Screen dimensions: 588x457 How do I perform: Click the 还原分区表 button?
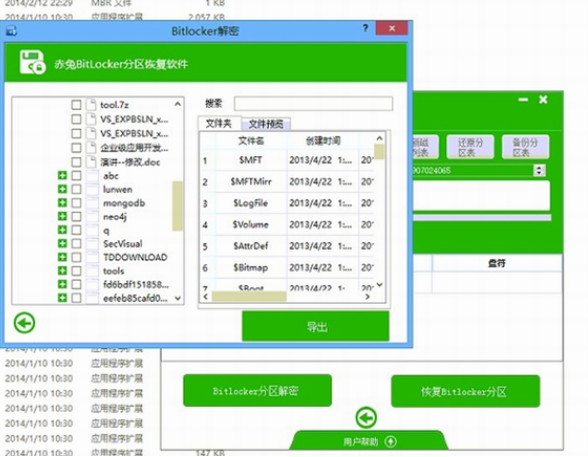(470, 147)
